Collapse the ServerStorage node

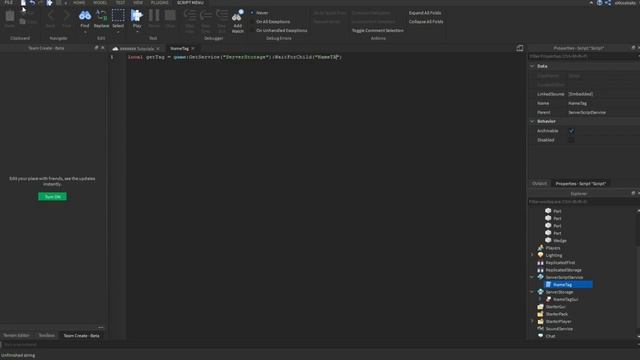tap(532, 292)
